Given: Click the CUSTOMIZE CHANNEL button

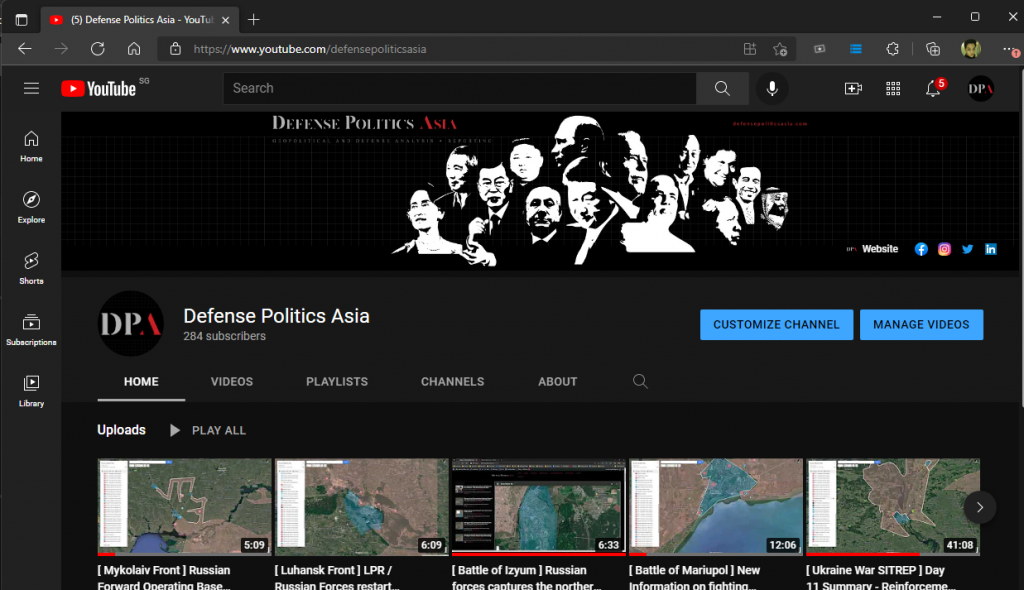Looking at the screenshot, I should pyautogui.click(x=776, y=325).
